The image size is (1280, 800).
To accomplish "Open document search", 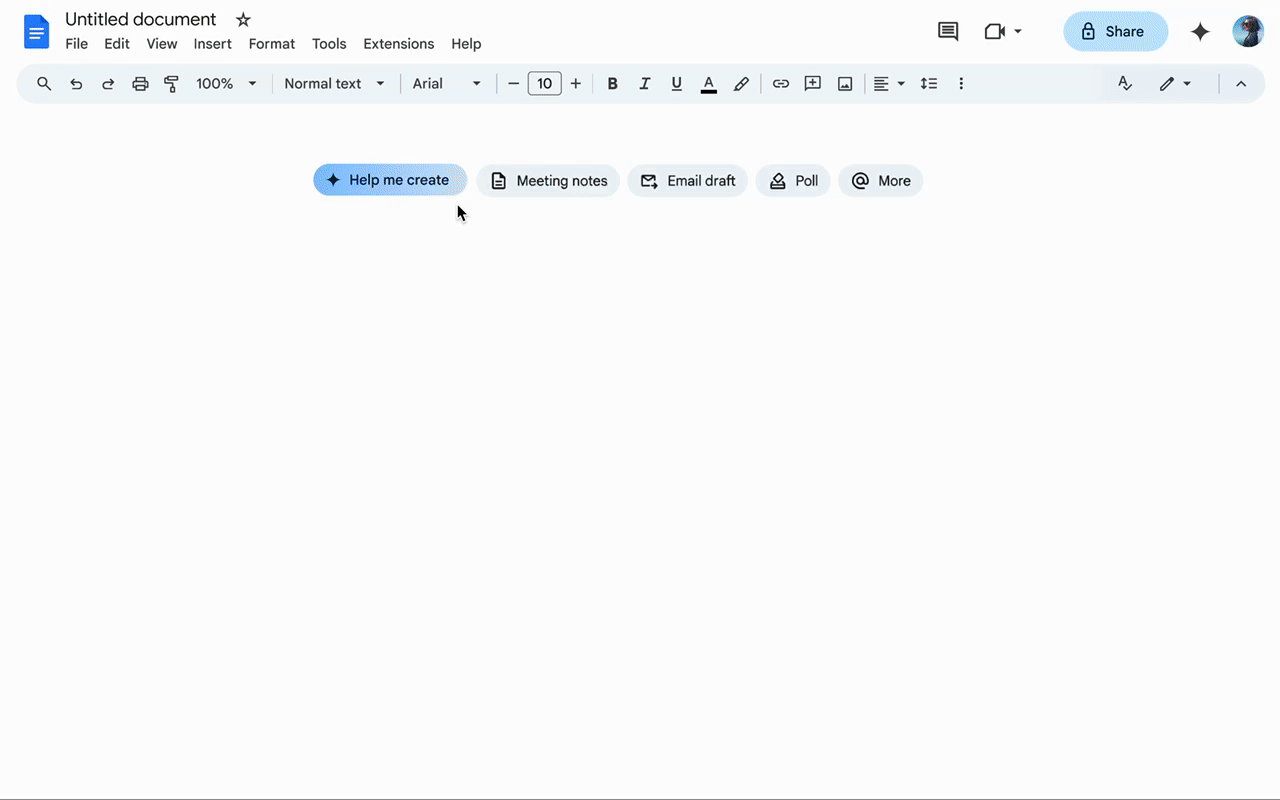I will coord(44,84).
